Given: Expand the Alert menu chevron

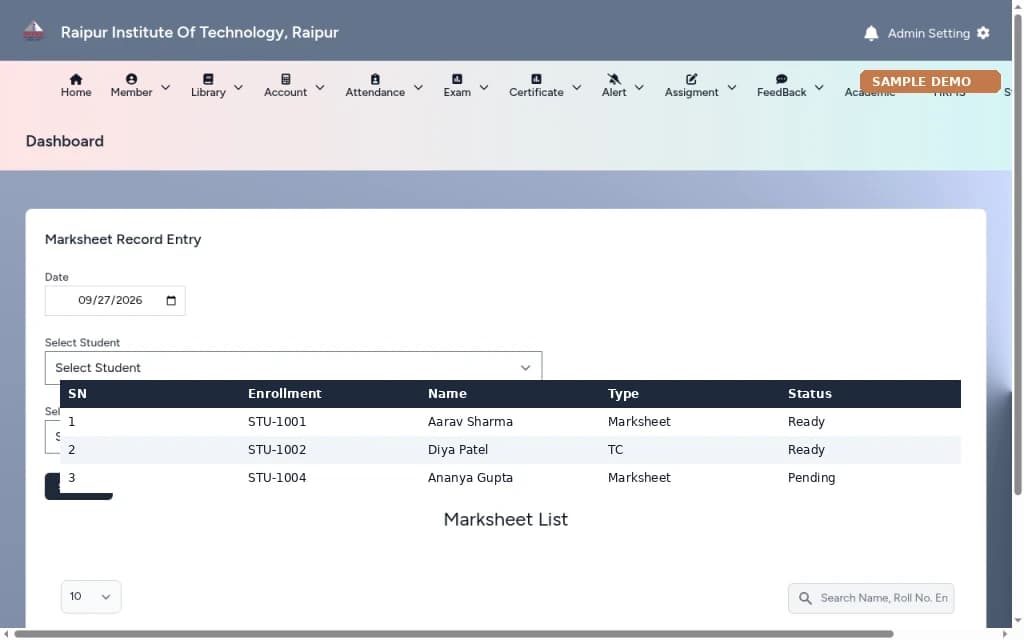Looking at the screenshot, I should click(x=639, y=87).
